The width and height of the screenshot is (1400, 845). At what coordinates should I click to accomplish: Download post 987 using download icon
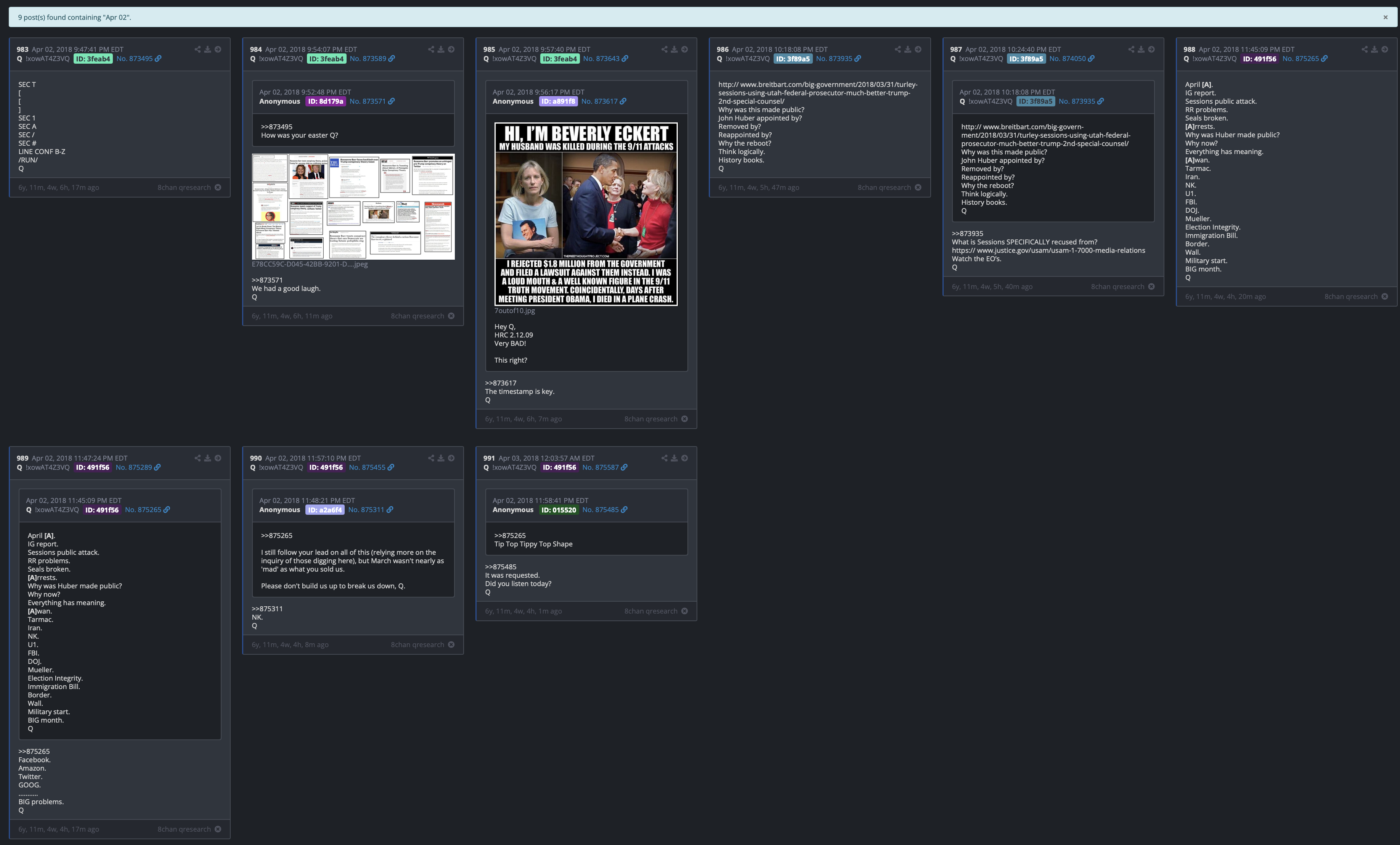(x=1141, y=50)
